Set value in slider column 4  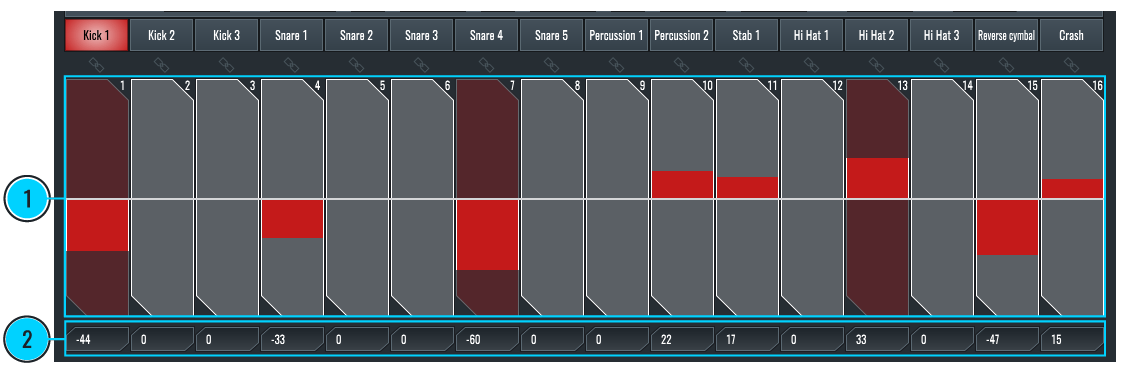coord(292,197)
